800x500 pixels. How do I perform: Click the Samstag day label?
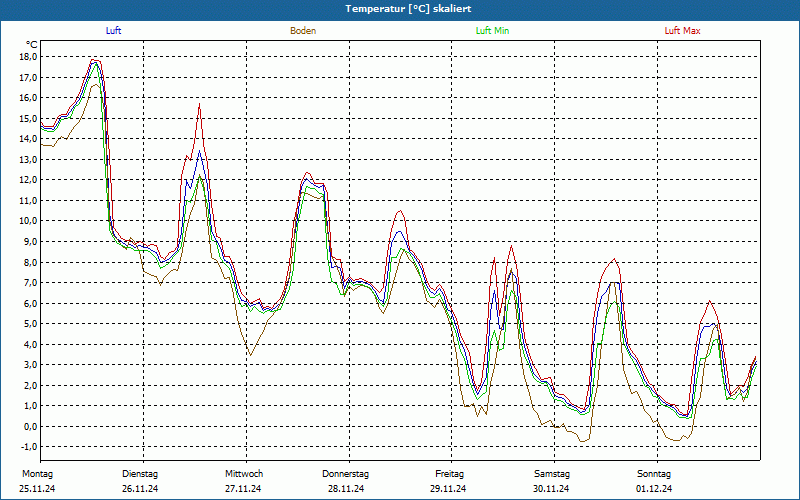(x=552, y=474)
